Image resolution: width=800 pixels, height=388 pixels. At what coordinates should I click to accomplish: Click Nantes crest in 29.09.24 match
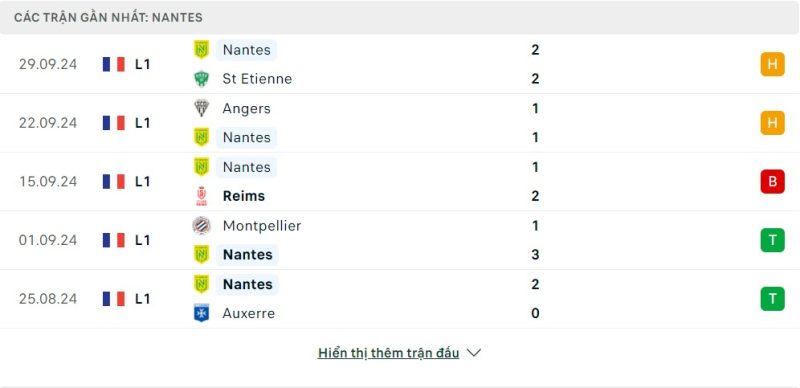pos(201,50)
